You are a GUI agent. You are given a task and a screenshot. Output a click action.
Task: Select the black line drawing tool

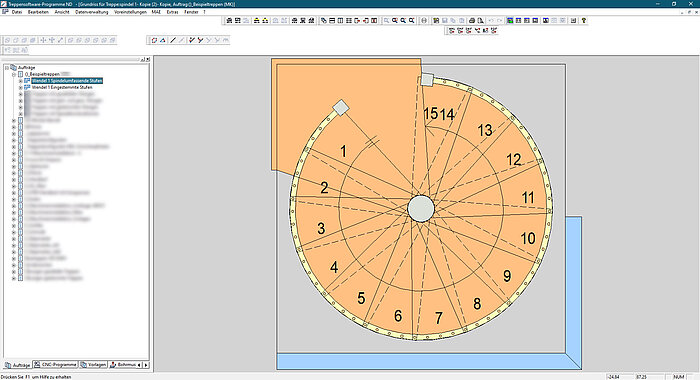click(173, 40)
